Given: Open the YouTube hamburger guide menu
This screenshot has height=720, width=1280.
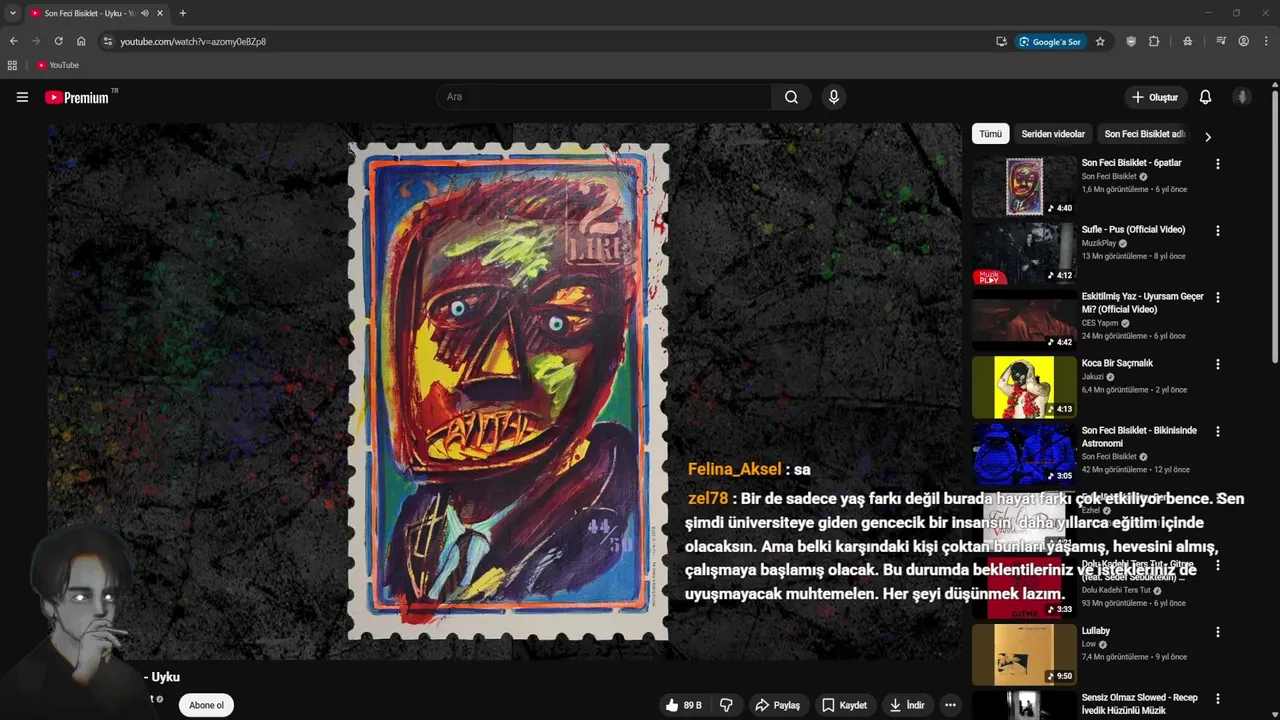Looking at the screenshot, I should click(22, 97).
